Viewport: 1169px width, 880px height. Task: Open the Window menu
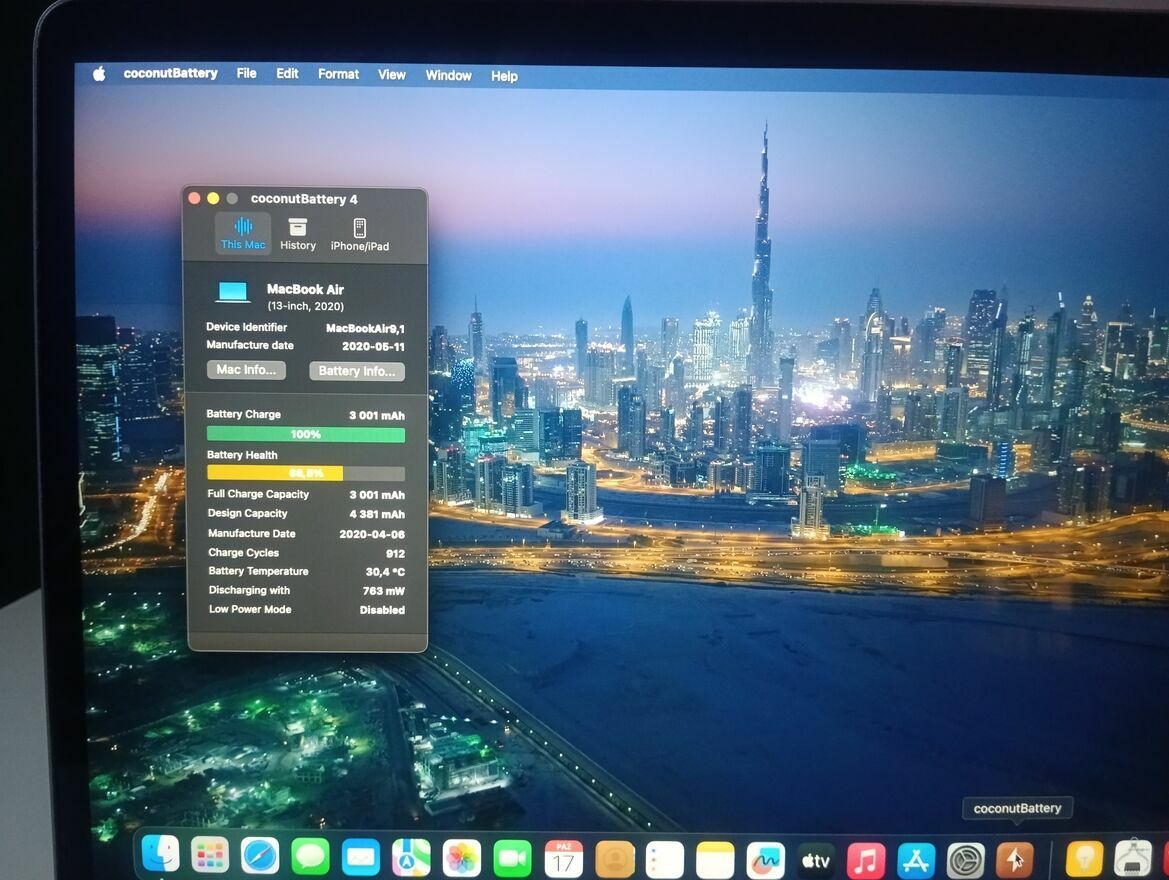point(448,75)
